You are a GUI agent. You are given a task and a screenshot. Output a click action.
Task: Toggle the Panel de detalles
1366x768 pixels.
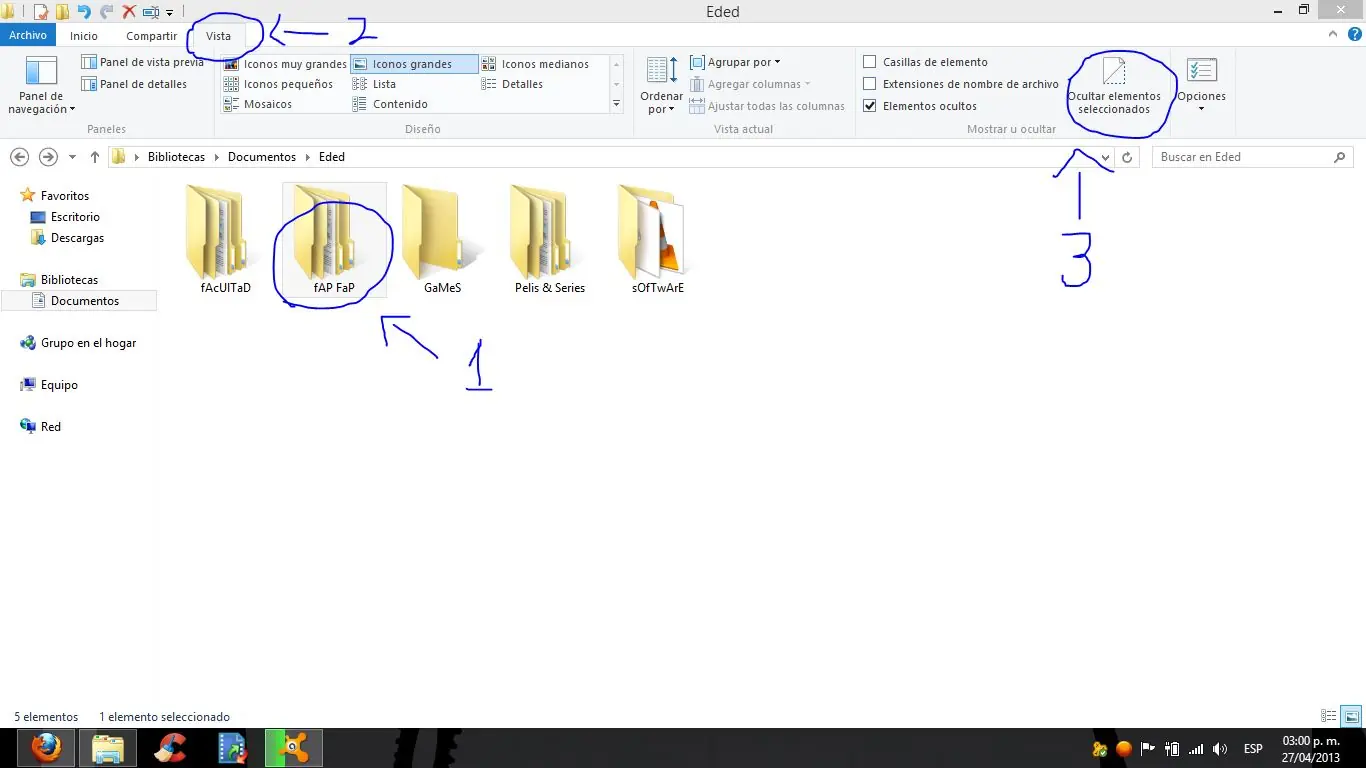134,84
